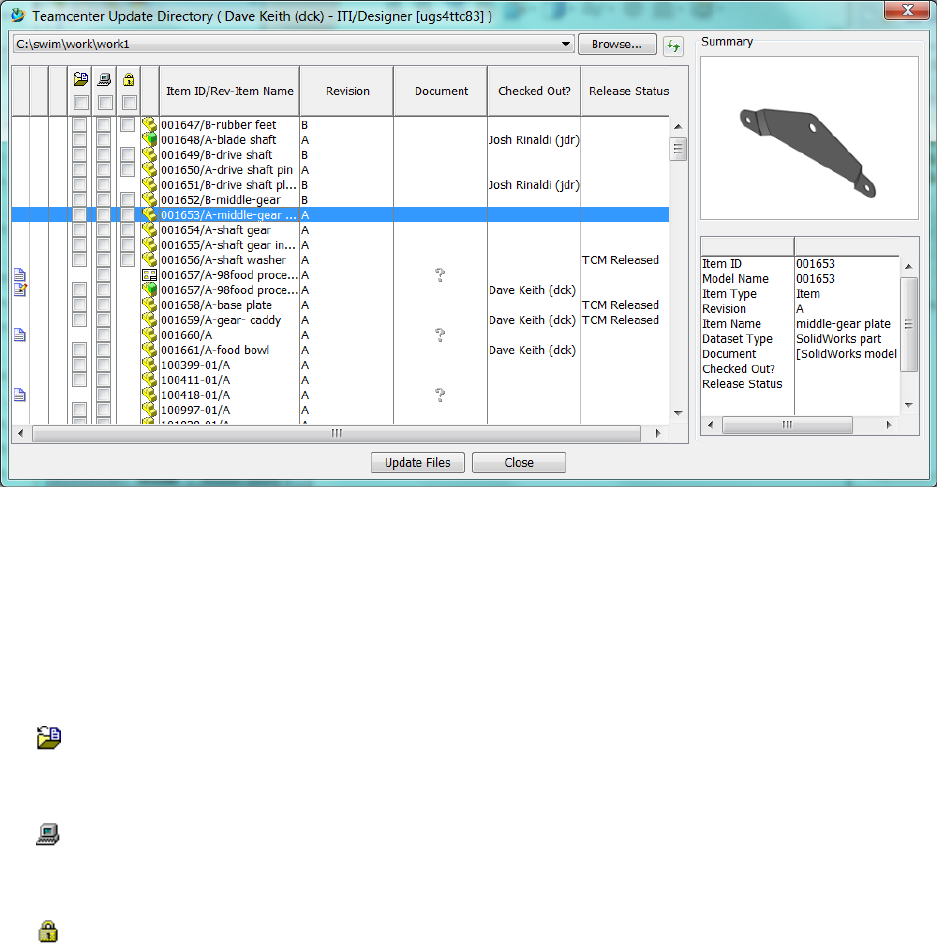This screenshot has height=944, width=937.
Task: Click the green refresh directory icon
Action: point(673,46)
